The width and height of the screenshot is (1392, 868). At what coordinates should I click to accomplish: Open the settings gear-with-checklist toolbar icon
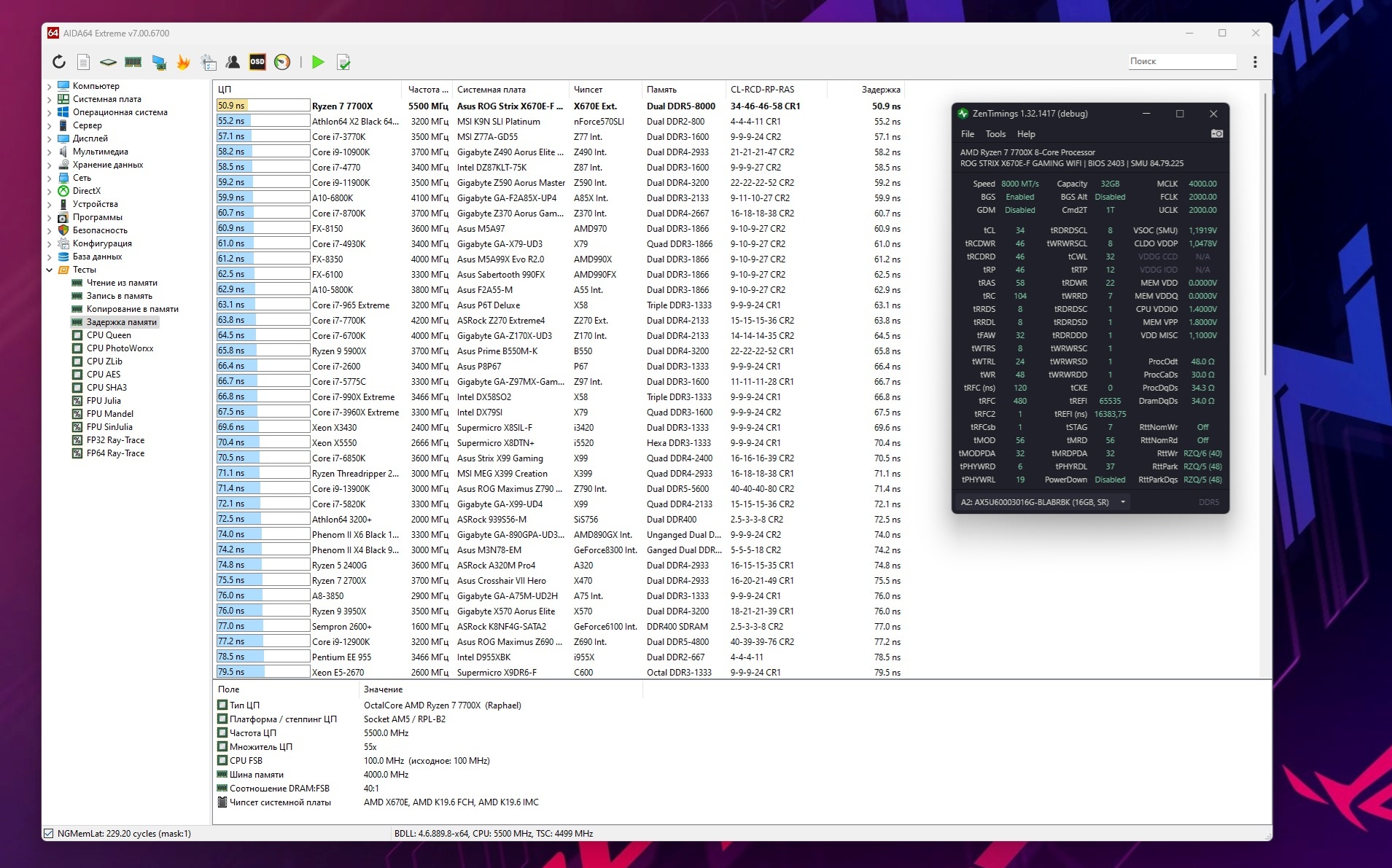(209, 62)
